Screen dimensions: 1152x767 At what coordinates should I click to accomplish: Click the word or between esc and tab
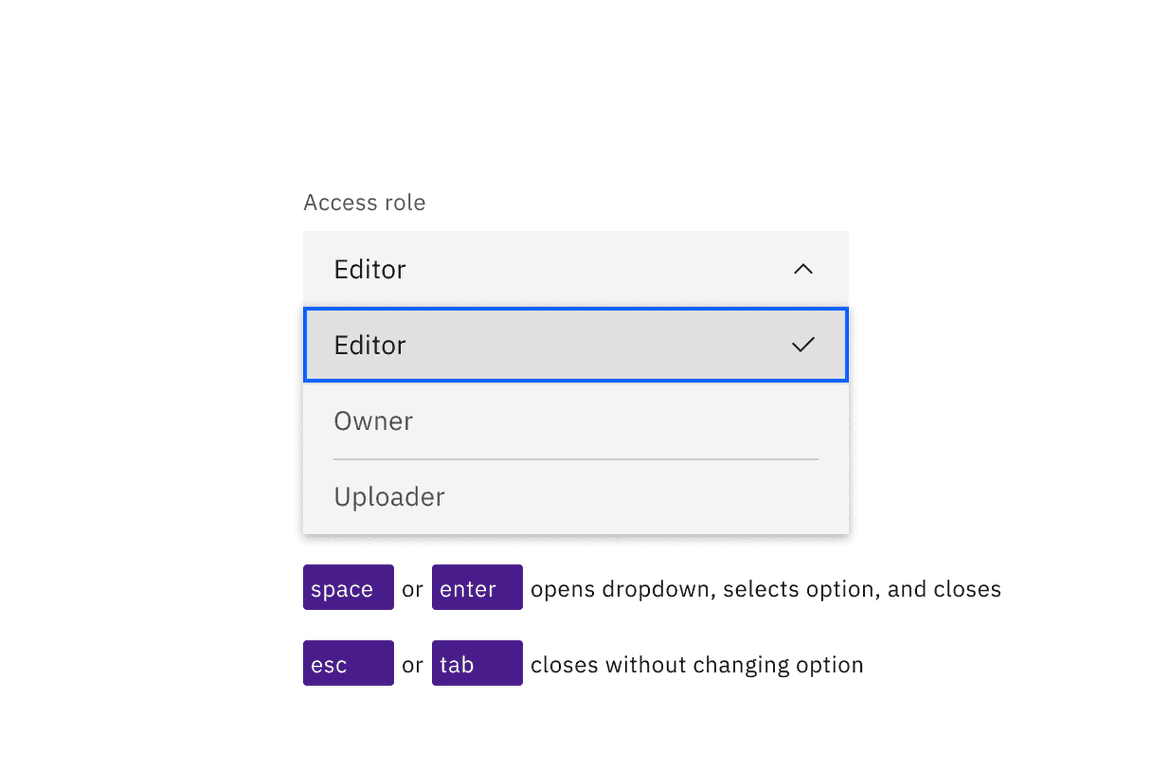[x=412, y=663]
